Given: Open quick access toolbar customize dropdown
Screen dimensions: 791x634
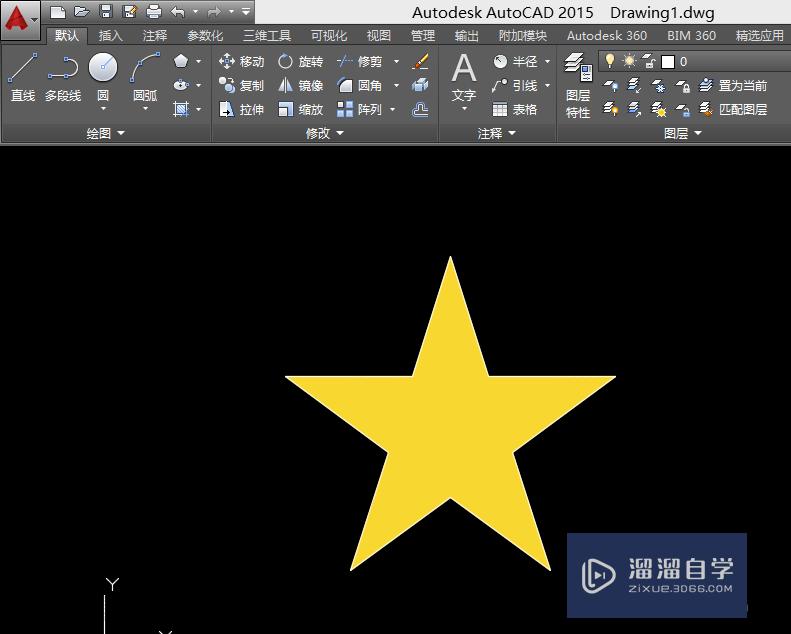Looking at the screenshot, I should (x=246, y=11).
